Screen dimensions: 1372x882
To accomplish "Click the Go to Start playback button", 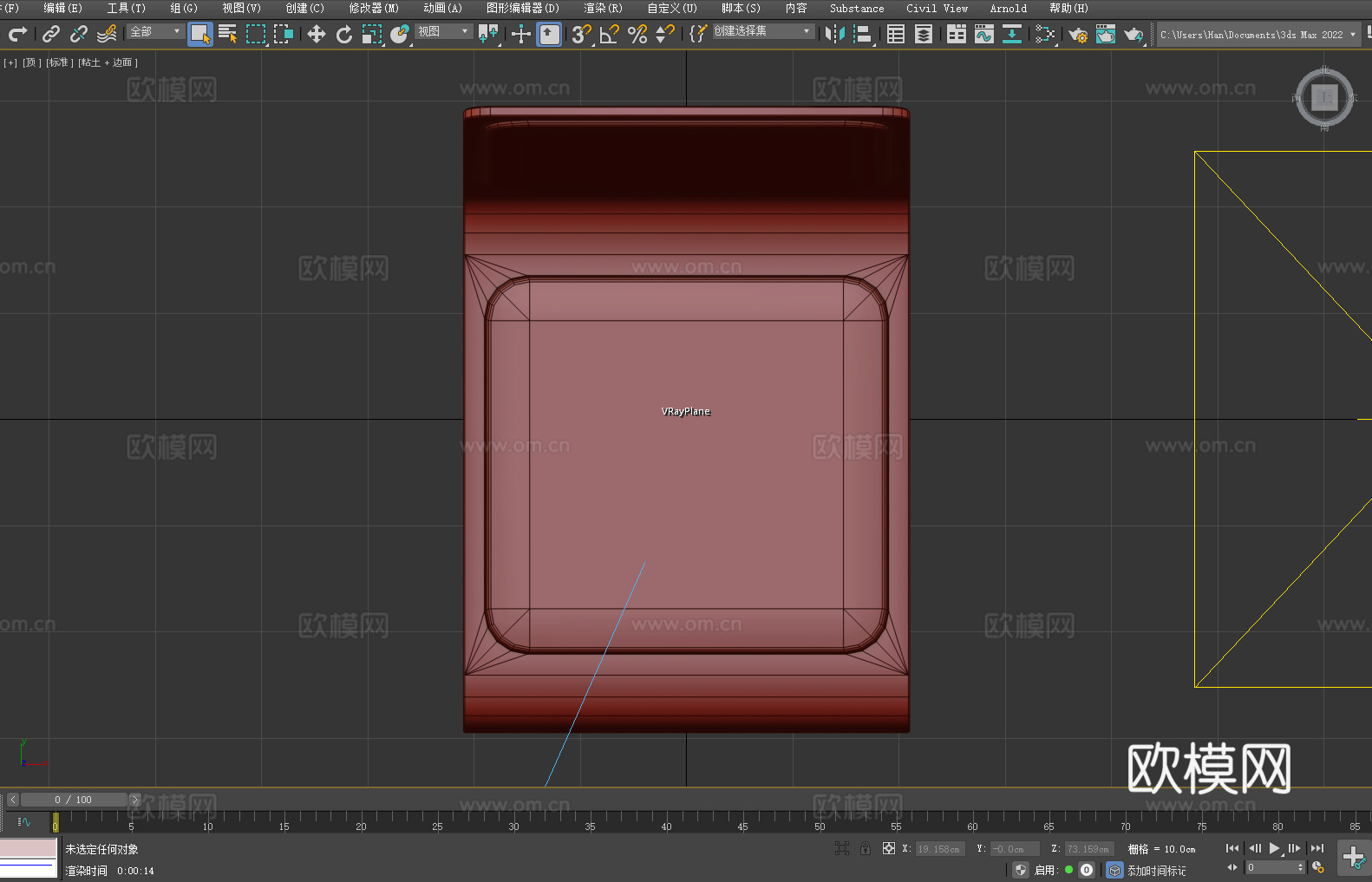I will 1232,848.
